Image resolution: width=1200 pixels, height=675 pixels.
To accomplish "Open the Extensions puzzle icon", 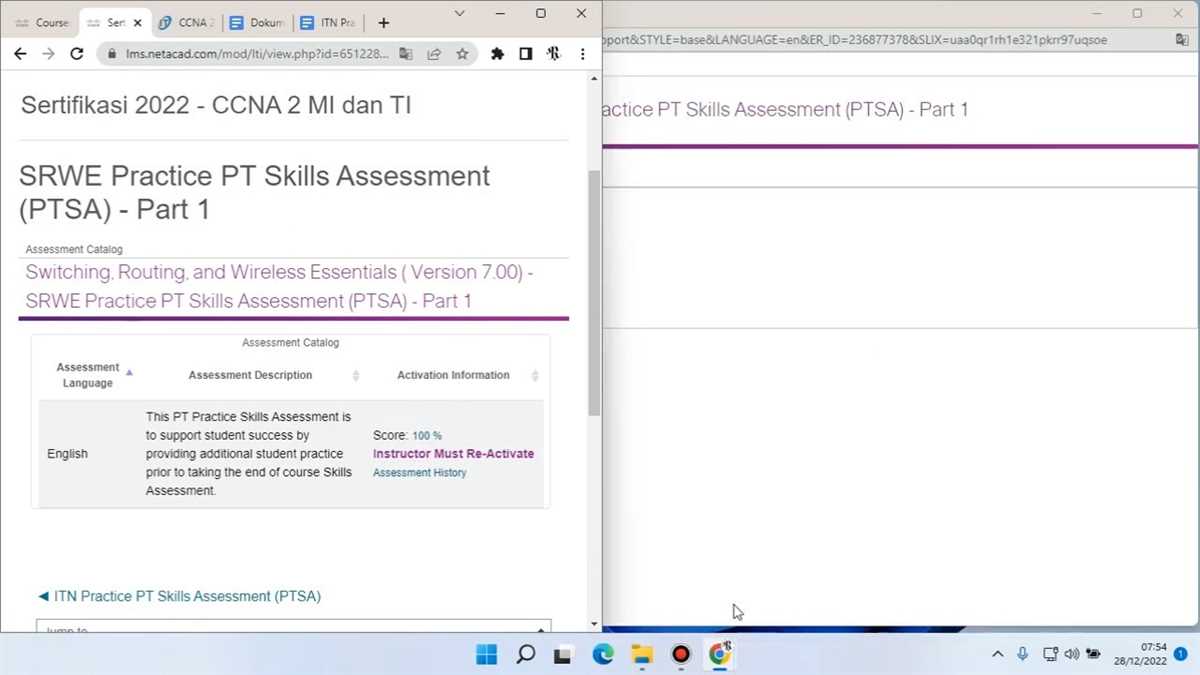I will (x=497, y=54).
